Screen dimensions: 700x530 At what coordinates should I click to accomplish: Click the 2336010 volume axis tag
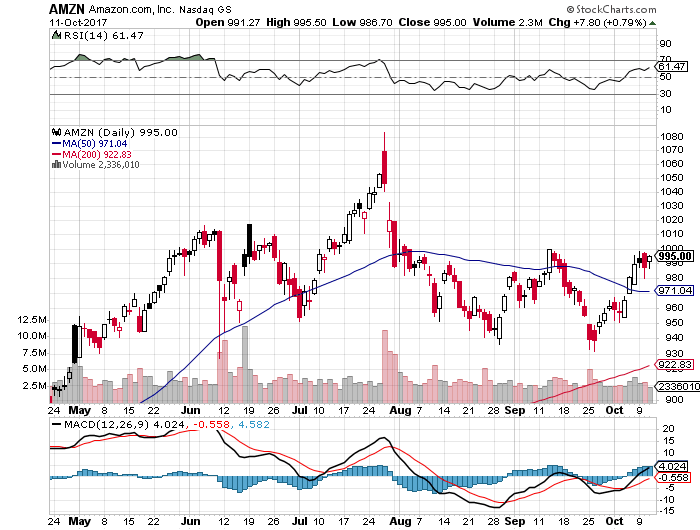tap(677, 386)
